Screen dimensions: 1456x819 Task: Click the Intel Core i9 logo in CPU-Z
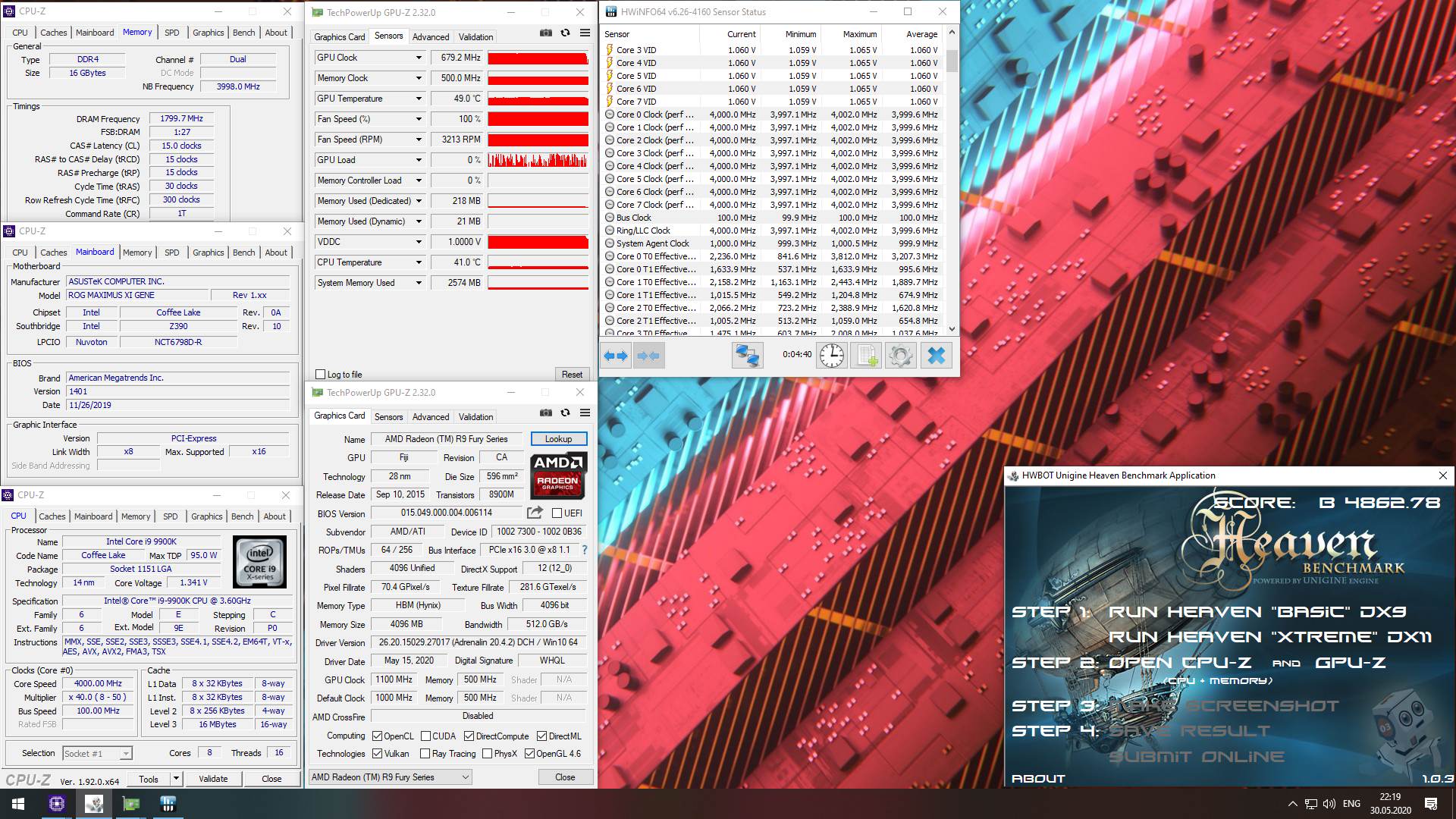tap(260, 562)
